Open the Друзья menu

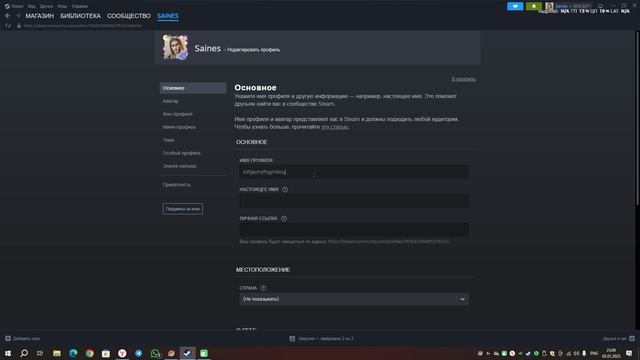point(46,6)
